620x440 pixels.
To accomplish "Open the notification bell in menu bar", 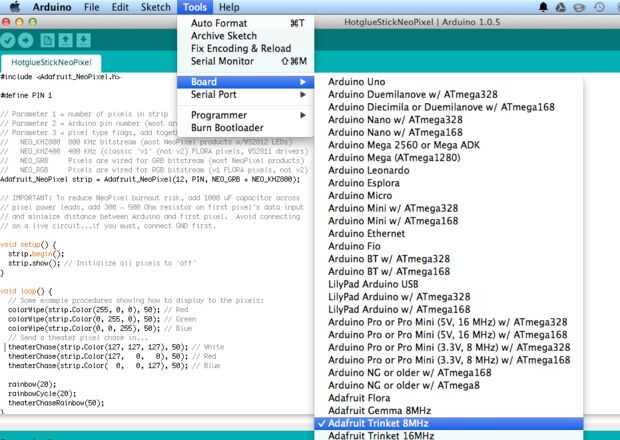I will coord(543,7).
